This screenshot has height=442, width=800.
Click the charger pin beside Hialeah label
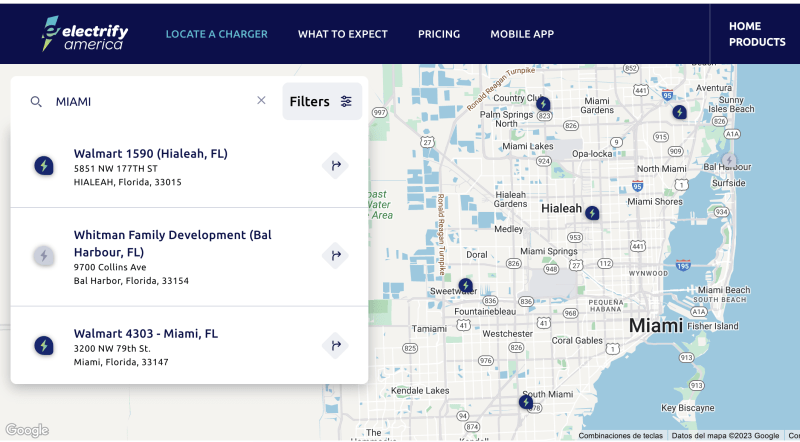click(x=592, y=213)
